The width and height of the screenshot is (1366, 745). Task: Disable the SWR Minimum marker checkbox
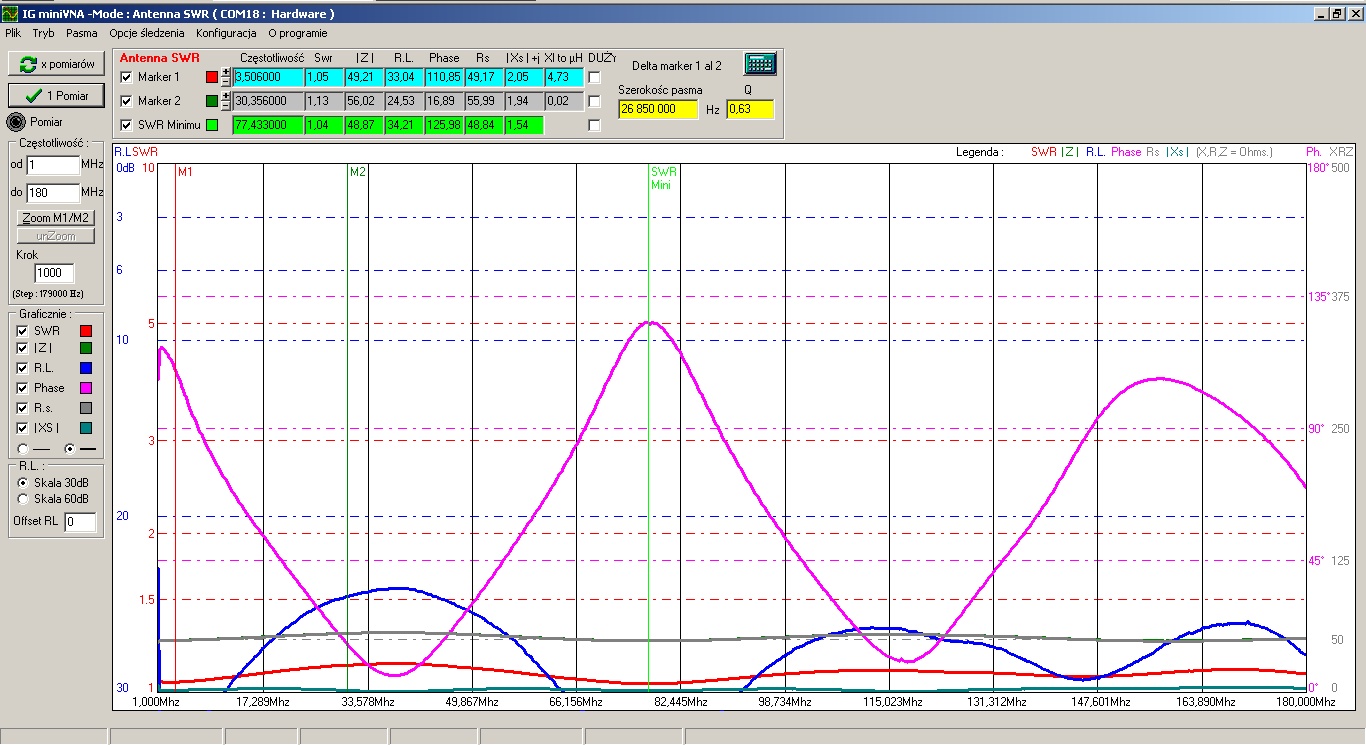tap(126, 125)
